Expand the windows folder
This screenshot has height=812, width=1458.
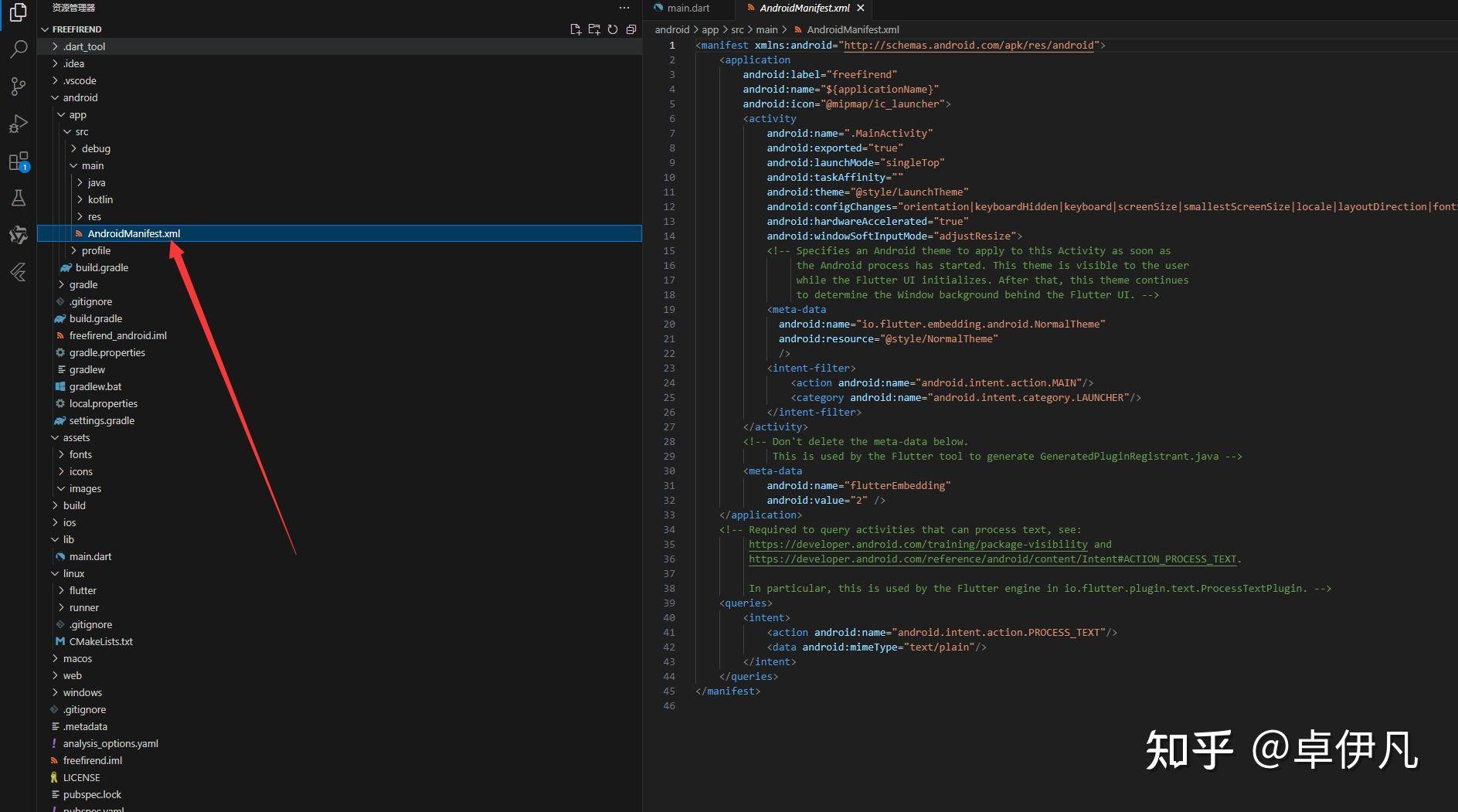click(x=340, y=692)
